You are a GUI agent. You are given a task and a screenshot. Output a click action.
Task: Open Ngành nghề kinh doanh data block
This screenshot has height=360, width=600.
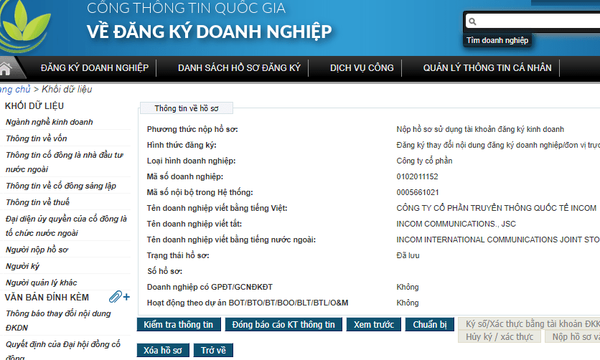49,122
